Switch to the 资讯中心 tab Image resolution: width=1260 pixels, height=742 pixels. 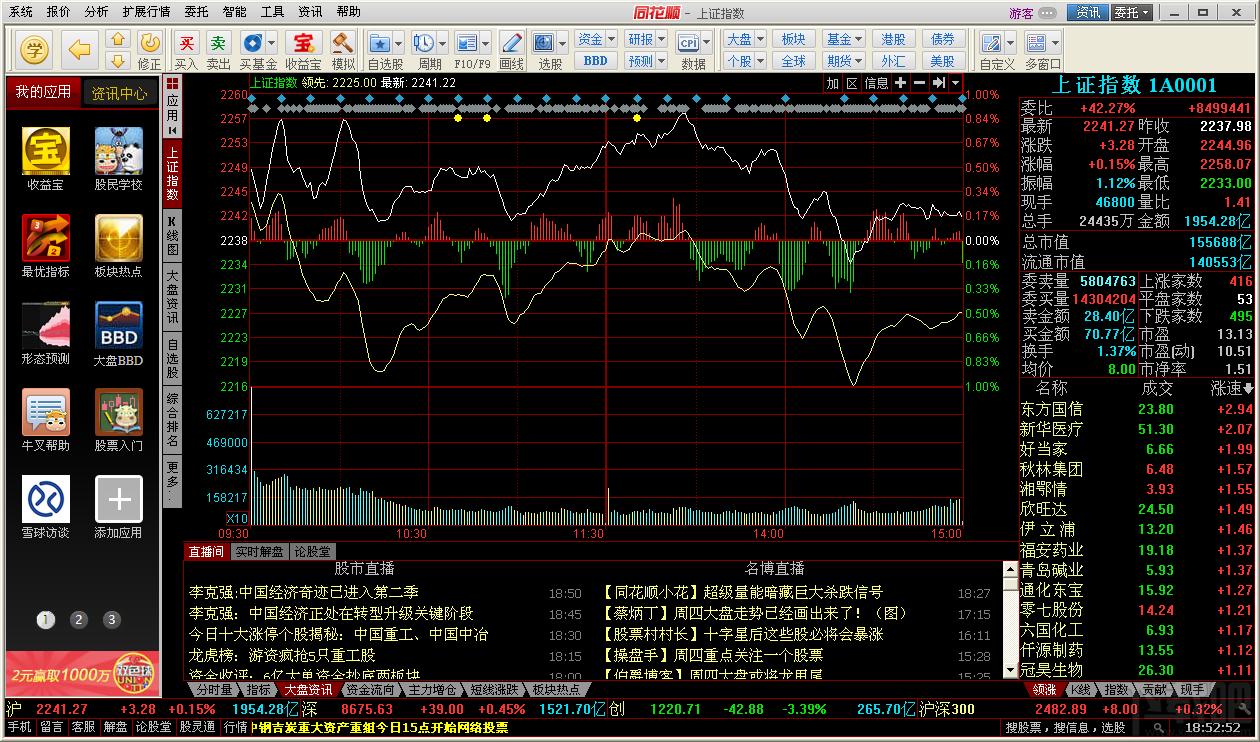click(119, 93)
